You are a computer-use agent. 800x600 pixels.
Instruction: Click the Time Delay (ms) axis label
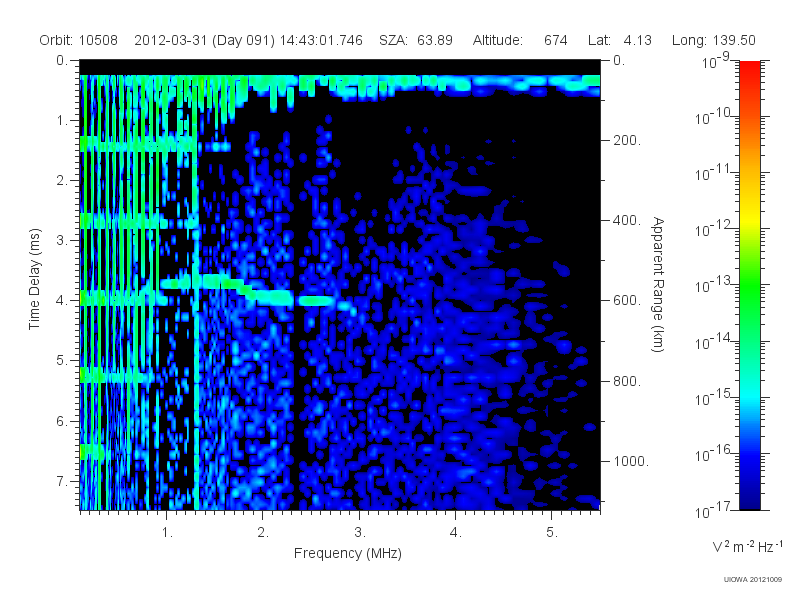click(34, 279)
